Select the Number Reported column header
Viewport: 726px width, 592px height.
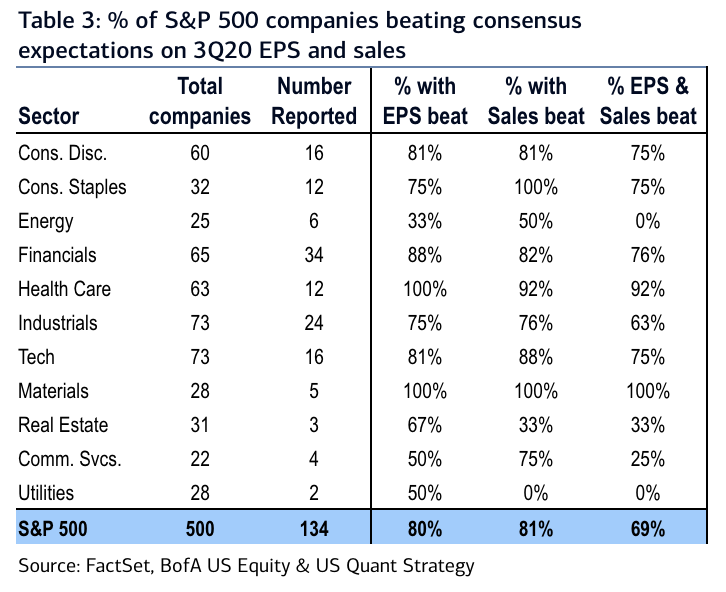[x=316, y=101]
